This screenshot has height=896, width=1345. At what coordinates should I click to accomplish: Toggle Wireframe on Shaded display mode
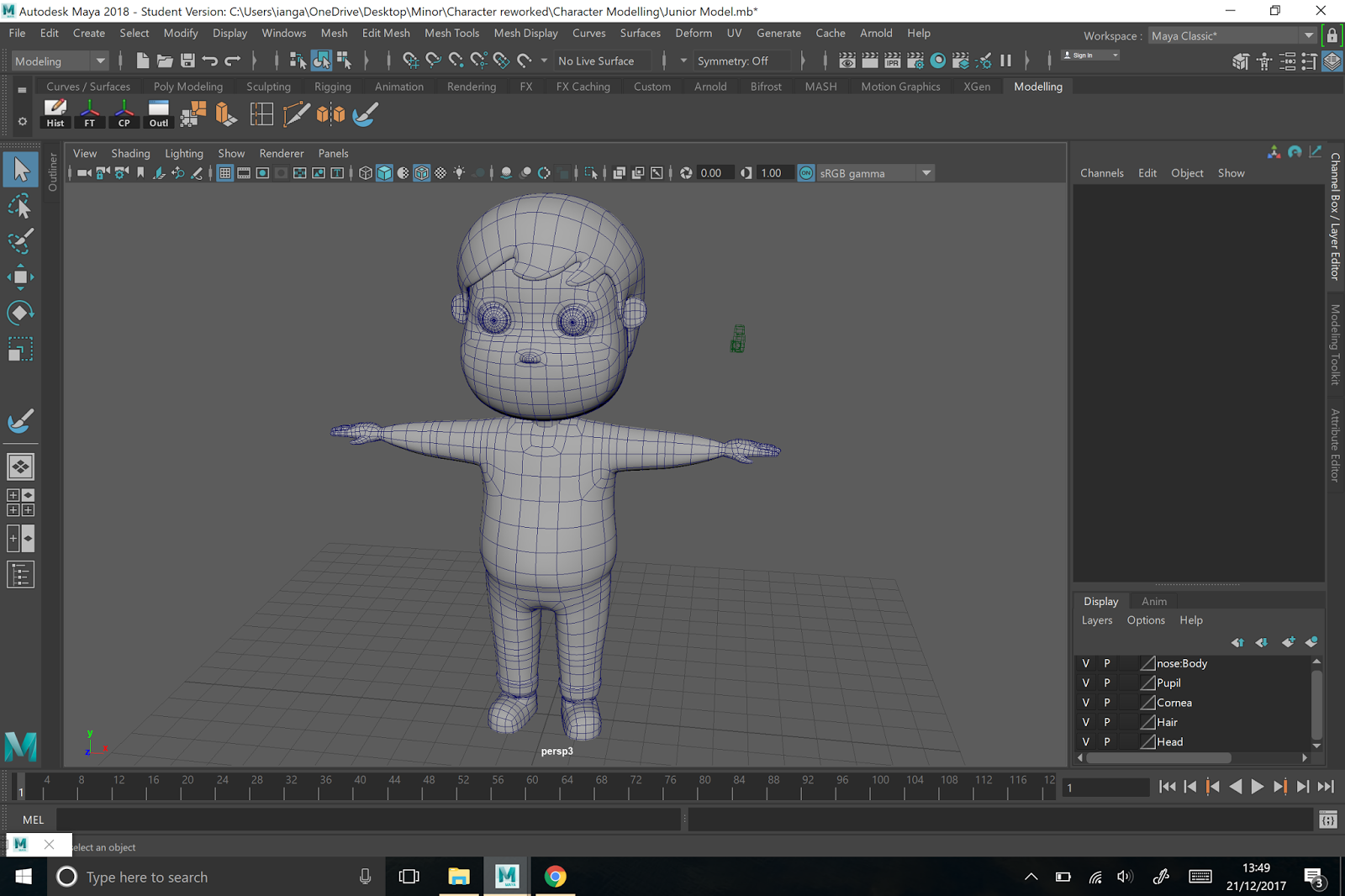(420, 173)
